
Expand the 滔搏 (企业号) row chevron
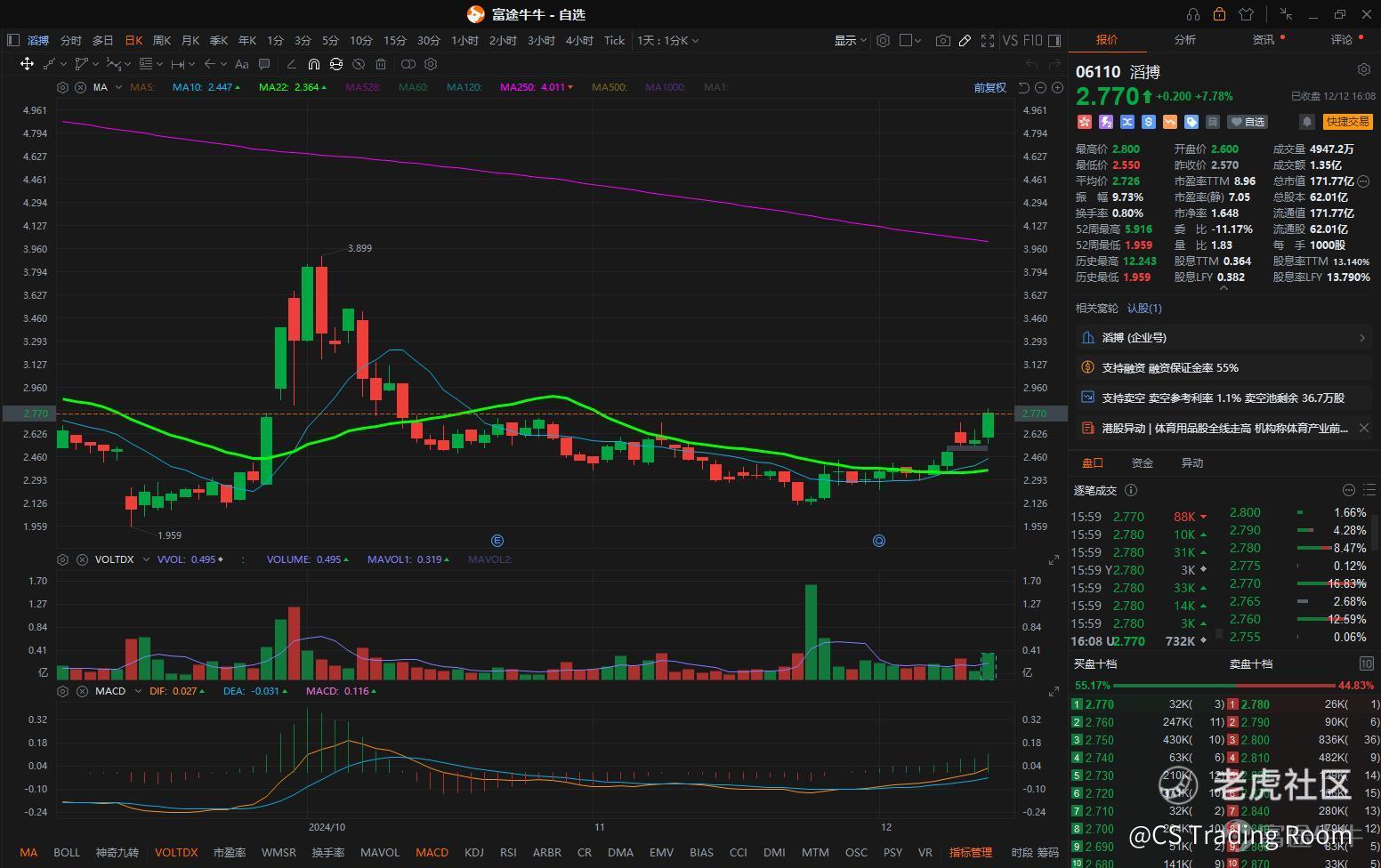tap(1362, 338)
